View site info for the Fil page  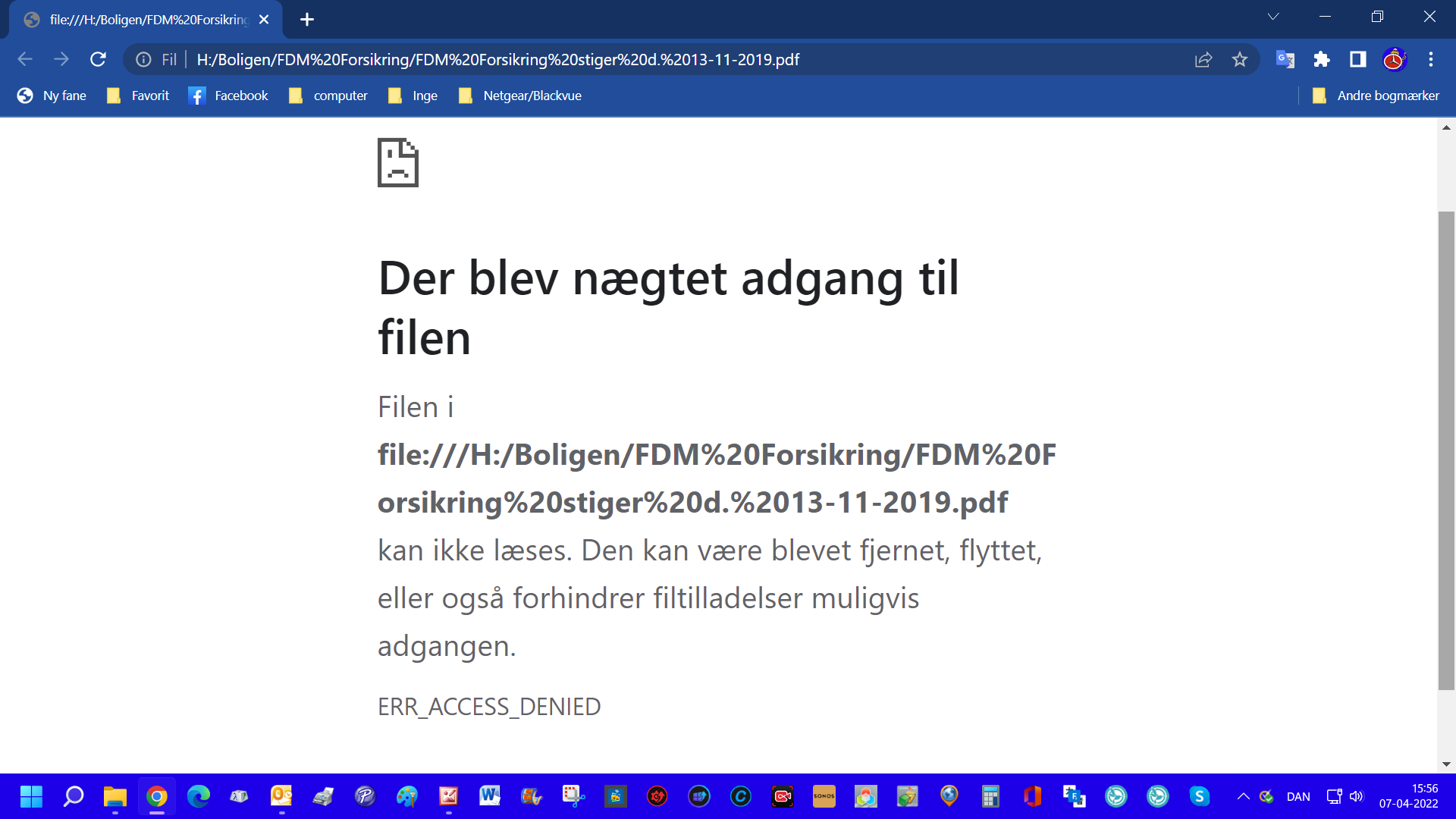[143, 59]
